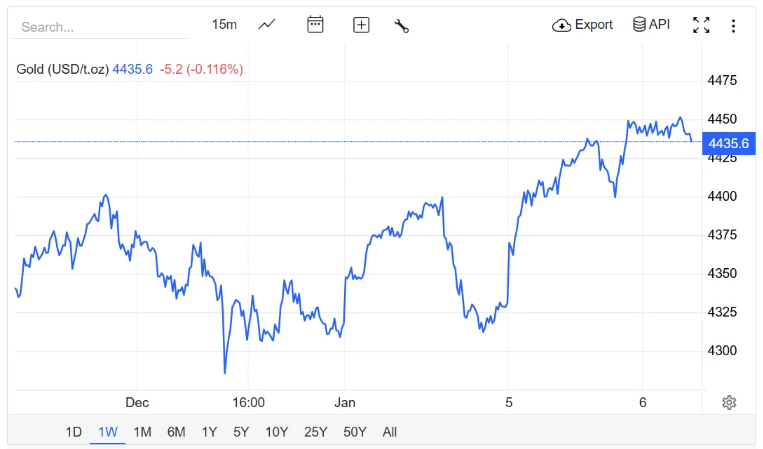Enter fullscreen chart mode
The height and width of the screenshot is (449, 763).
(x=701, y=25)
